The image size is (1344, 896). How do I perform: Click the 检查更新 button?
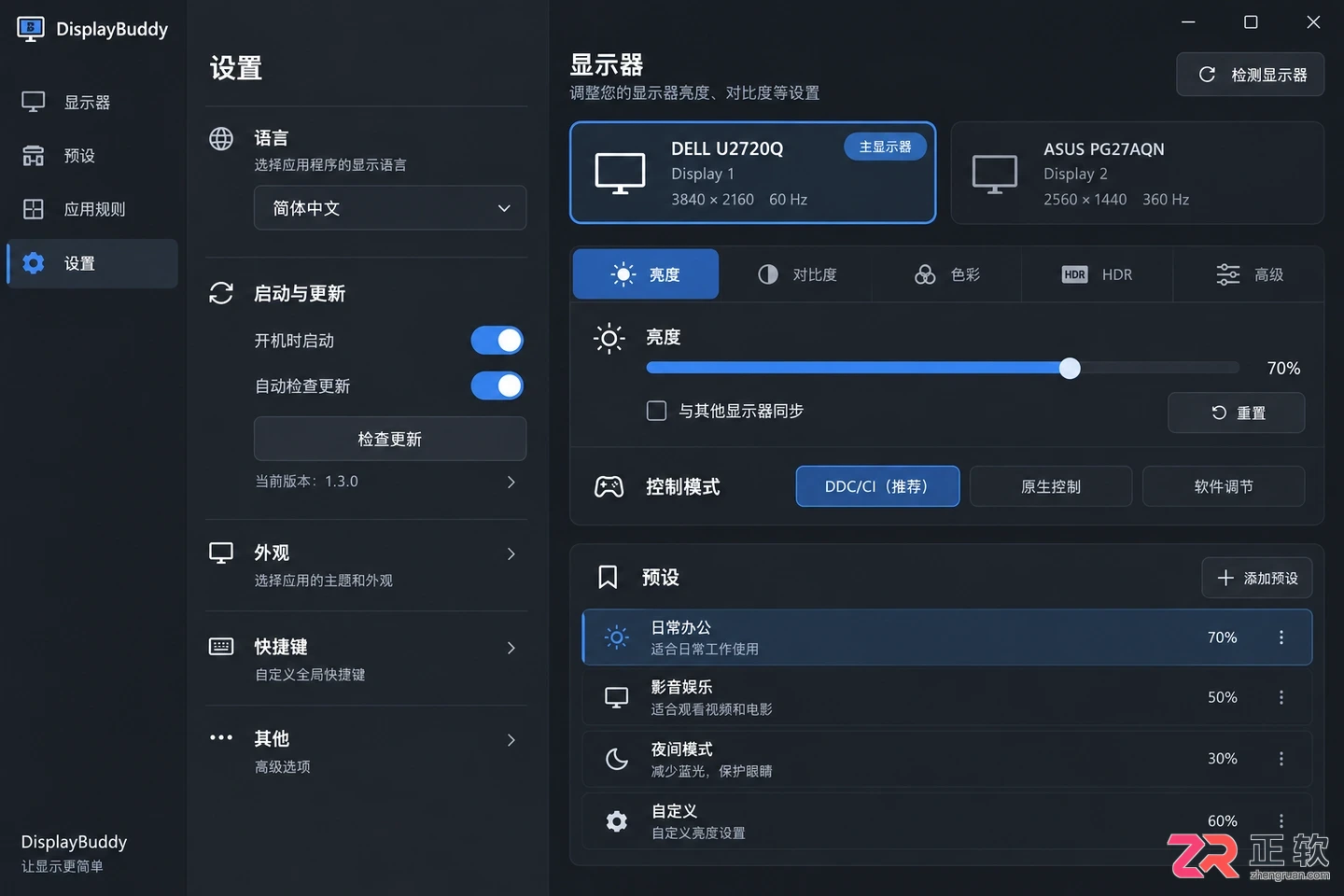[x=390, y=439]
